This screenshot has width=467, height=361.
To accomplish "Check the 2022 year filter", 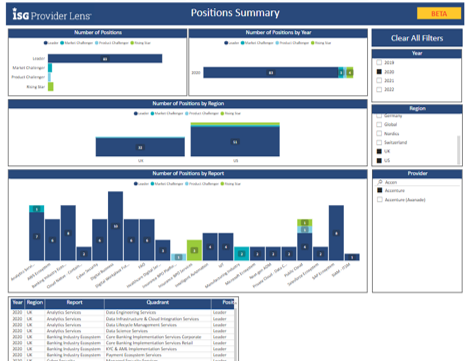I will coord(379,89).
